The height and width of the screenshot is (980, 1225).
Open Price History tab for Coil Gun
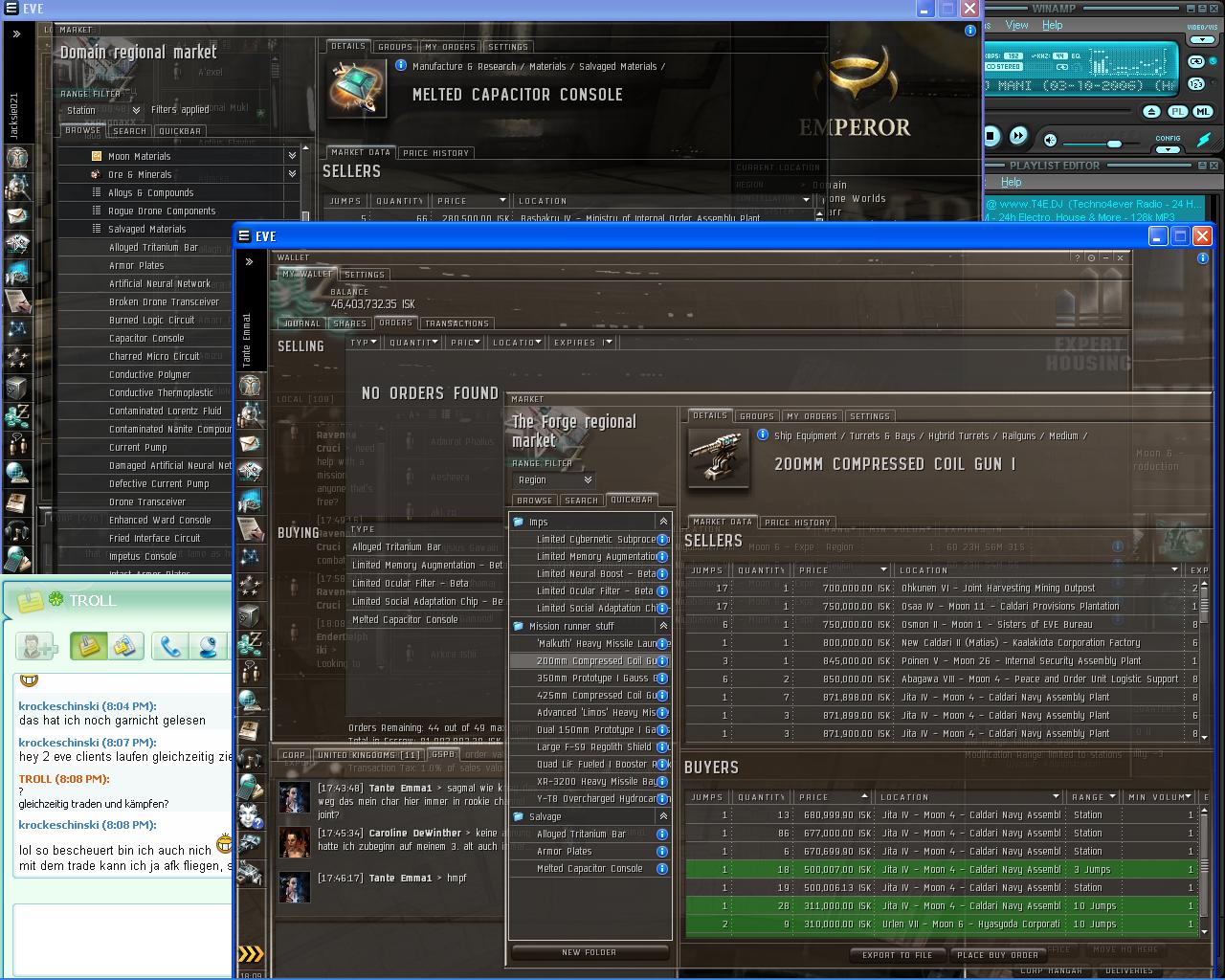point(797,523)
